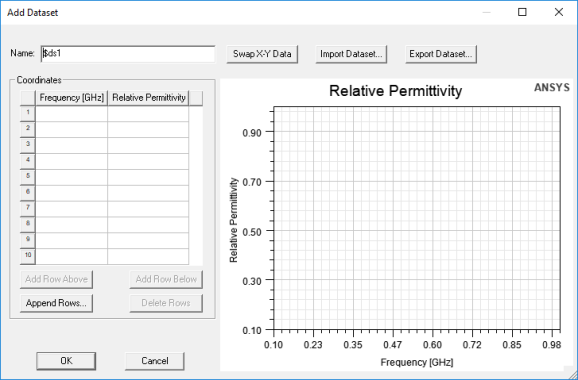The width and height of the screenshot is (578, 380).
Task: Select row 10 header in coordinates table
Action: [x=28, y=256]
